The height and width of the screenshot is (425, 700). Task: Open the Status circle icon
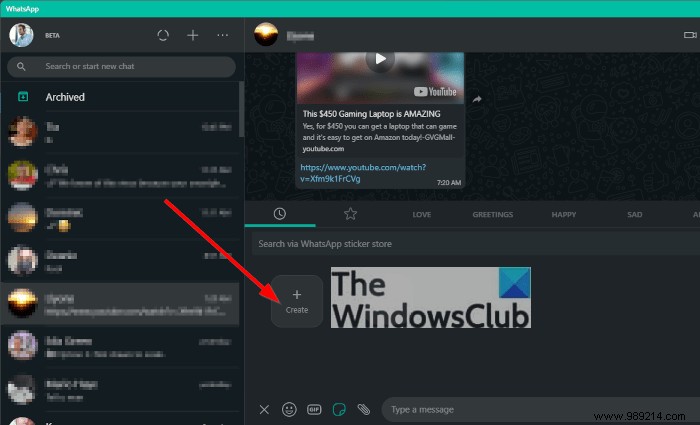(163, 35)
